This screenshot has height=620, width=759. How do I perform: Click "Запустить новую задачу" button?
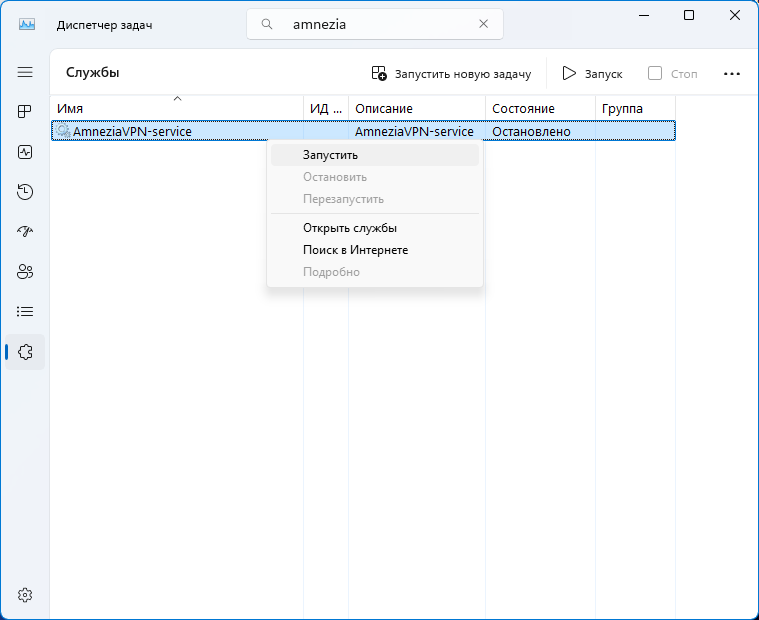pos(451,74)
